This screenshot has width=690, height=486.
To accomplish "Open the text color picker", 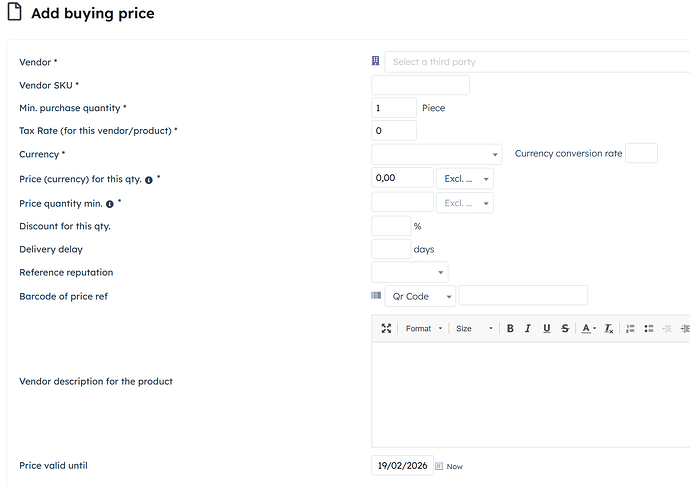I will 589,328.
